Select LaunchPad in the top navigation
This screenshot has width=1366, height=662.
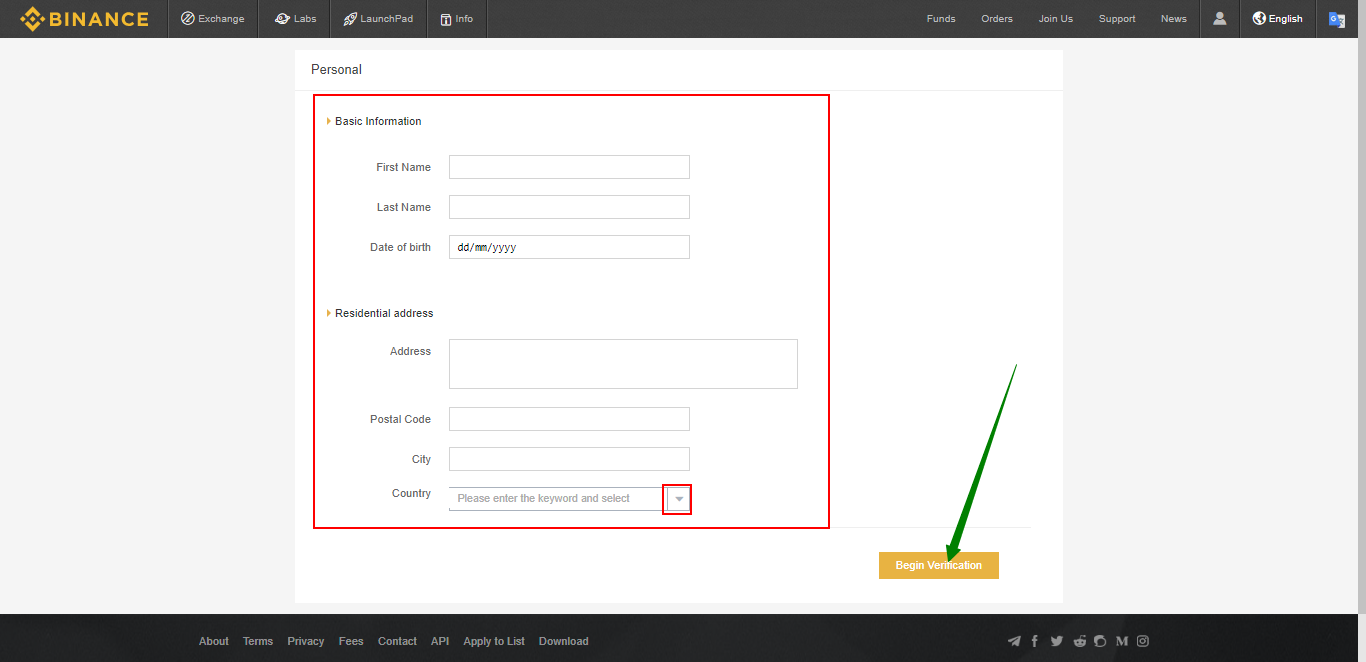click(378, 19)
